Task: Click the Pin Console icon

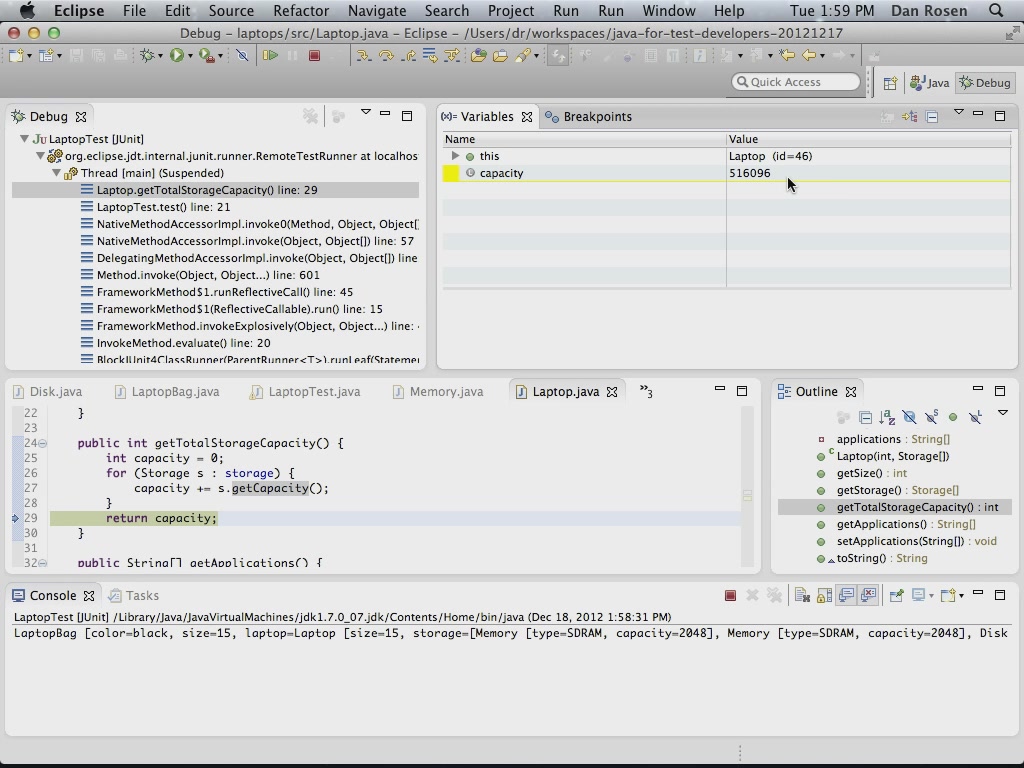Action: (x=896, y=596)
